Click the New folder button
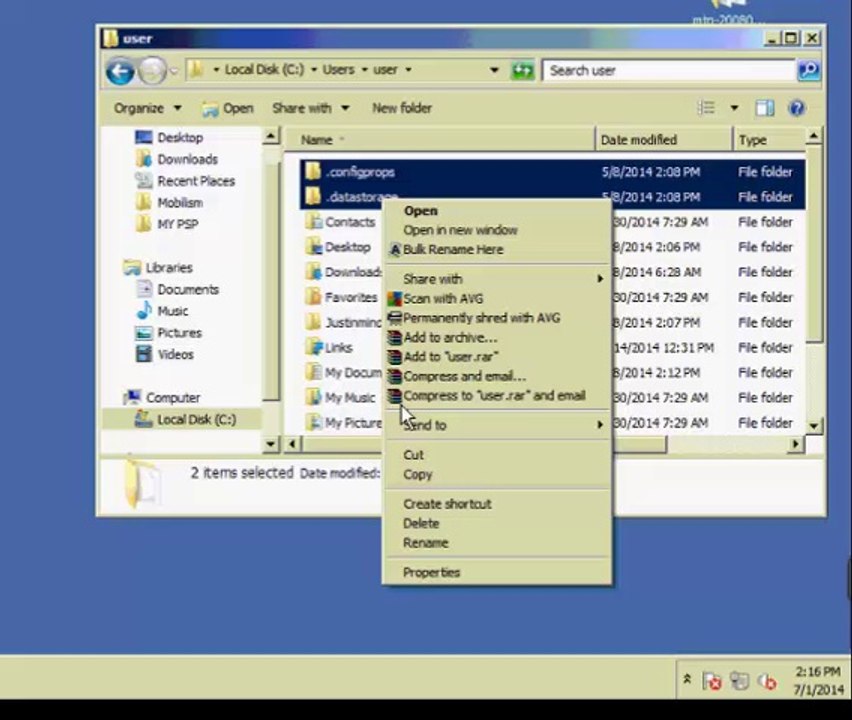This screenshot has width=852, height=720. coord(402,108)
